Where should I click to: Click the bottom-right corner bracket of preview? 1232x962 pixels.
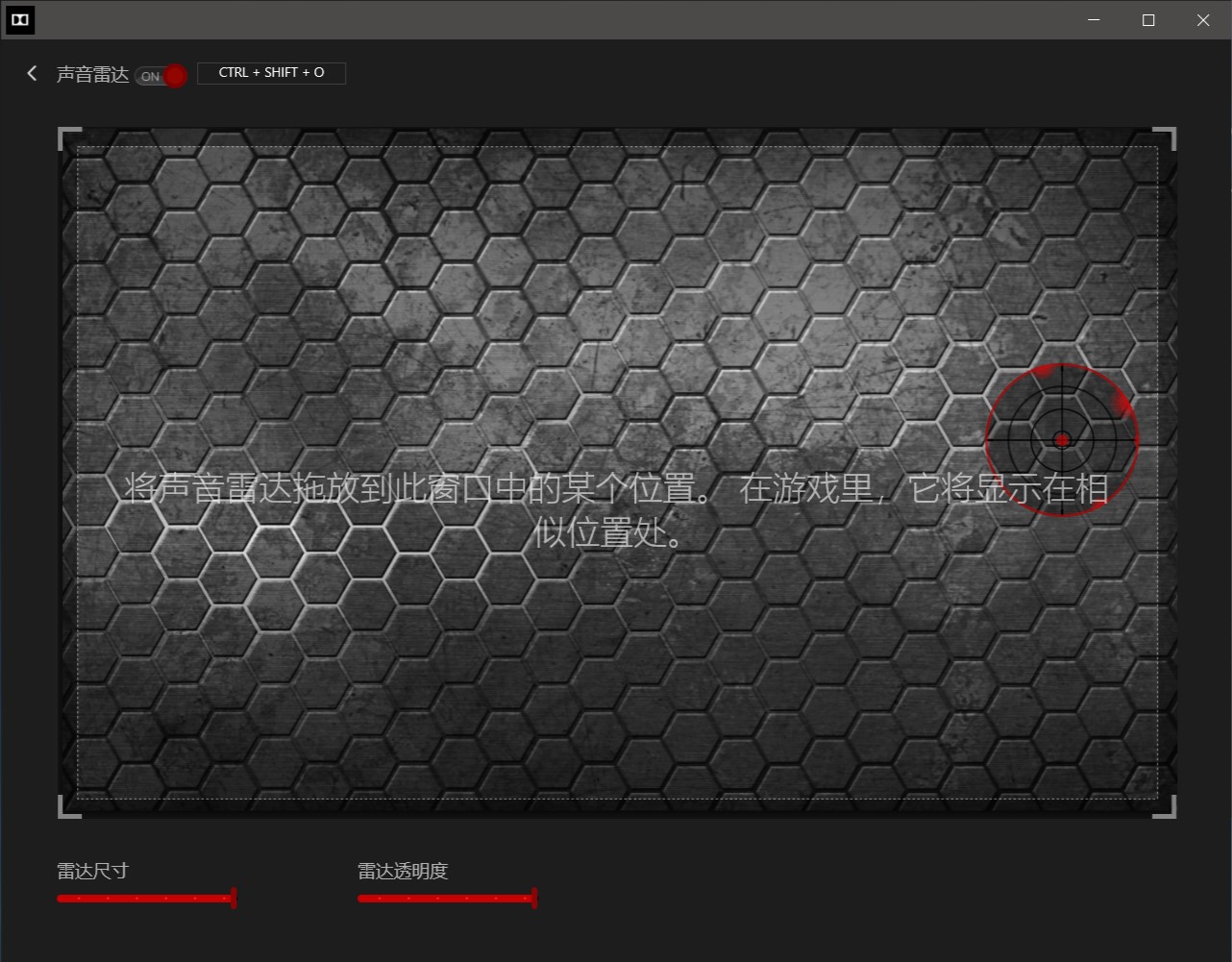1166,808
